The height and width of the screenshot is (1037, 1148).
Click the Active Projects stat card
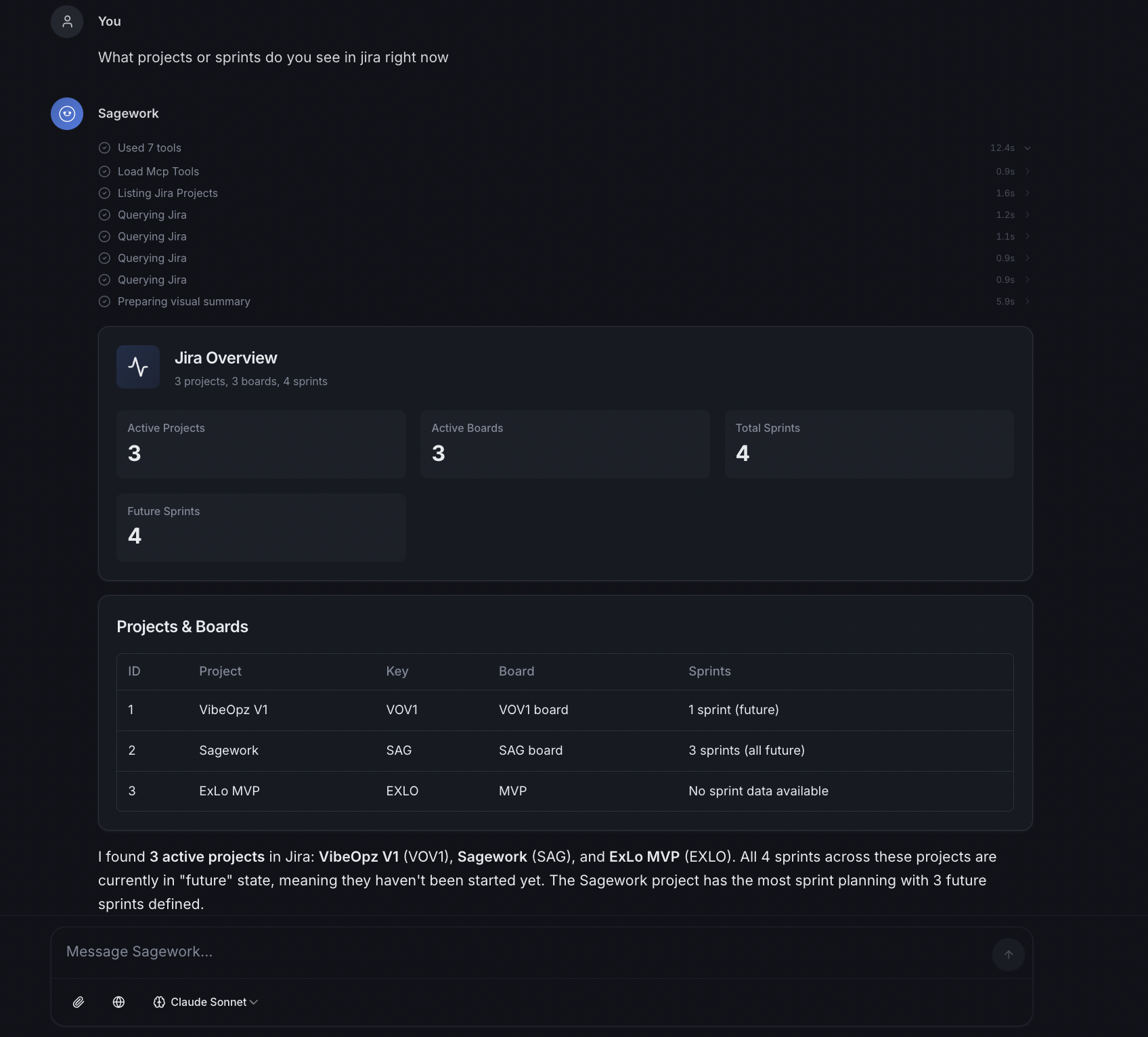click(x=261, y=444)
